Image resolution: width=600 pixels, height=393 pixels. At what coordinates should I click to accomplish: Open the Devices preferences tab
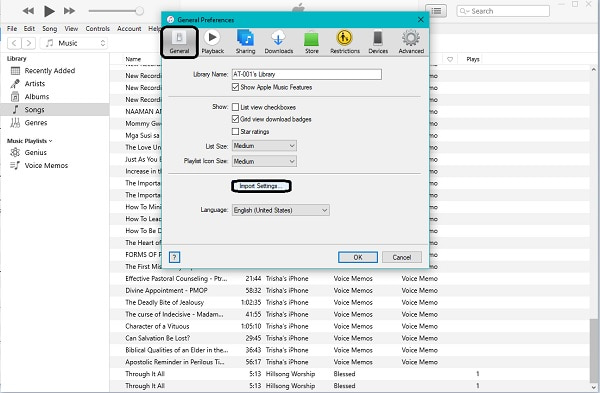click(378, 42)
